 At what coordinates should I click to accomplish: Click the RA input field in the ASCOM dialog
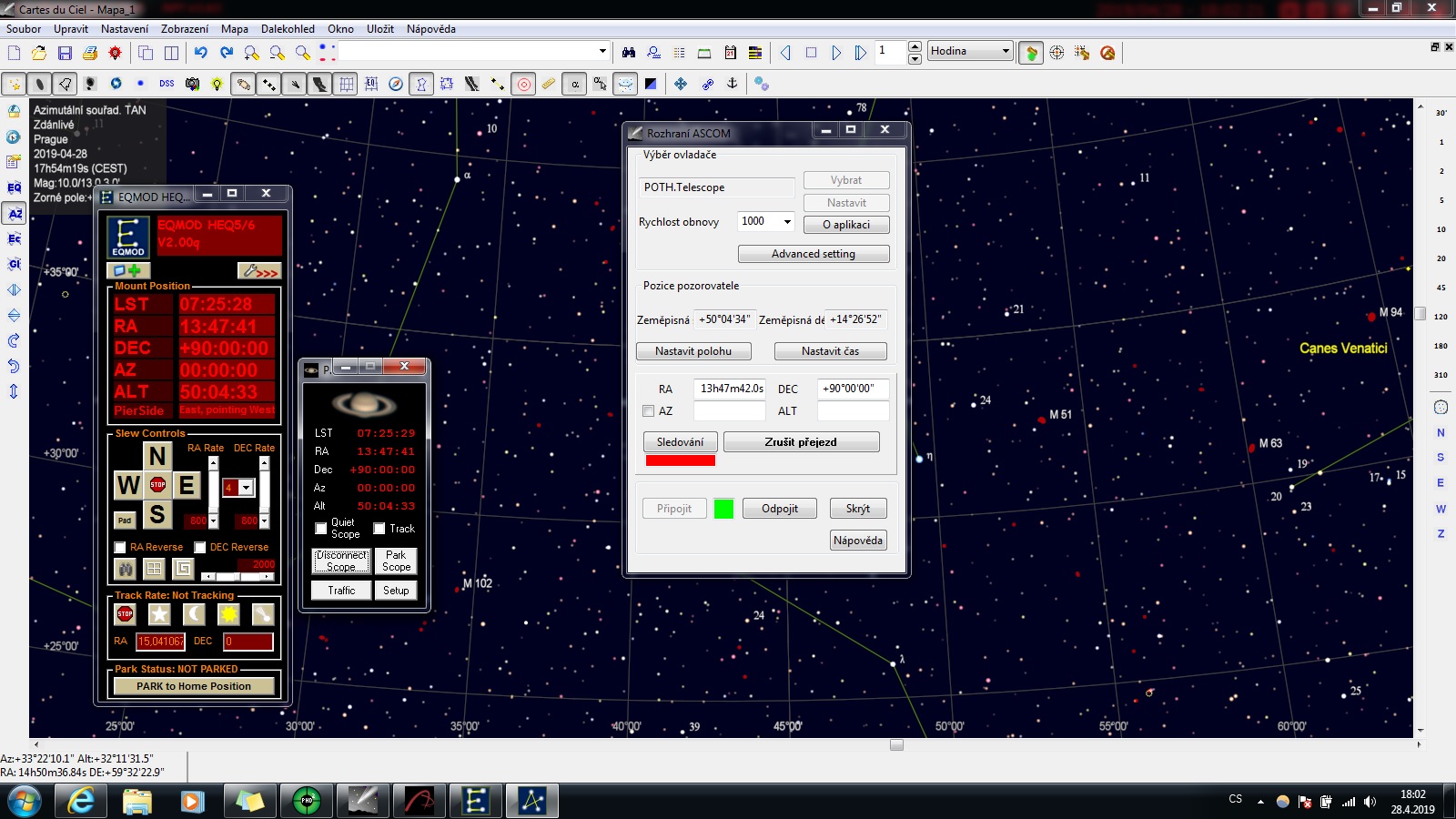730,389
